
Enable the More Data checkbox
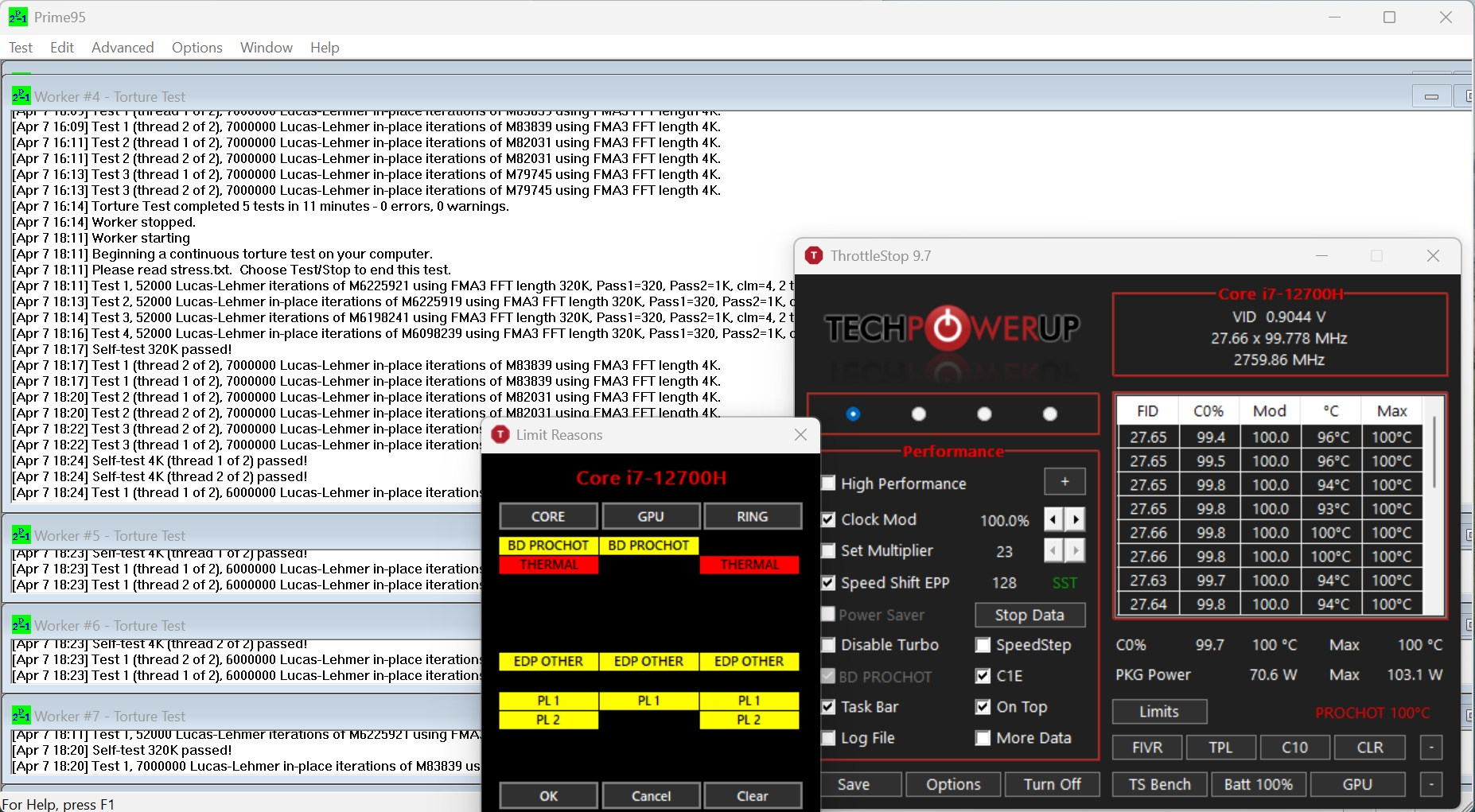coord(983,738)
